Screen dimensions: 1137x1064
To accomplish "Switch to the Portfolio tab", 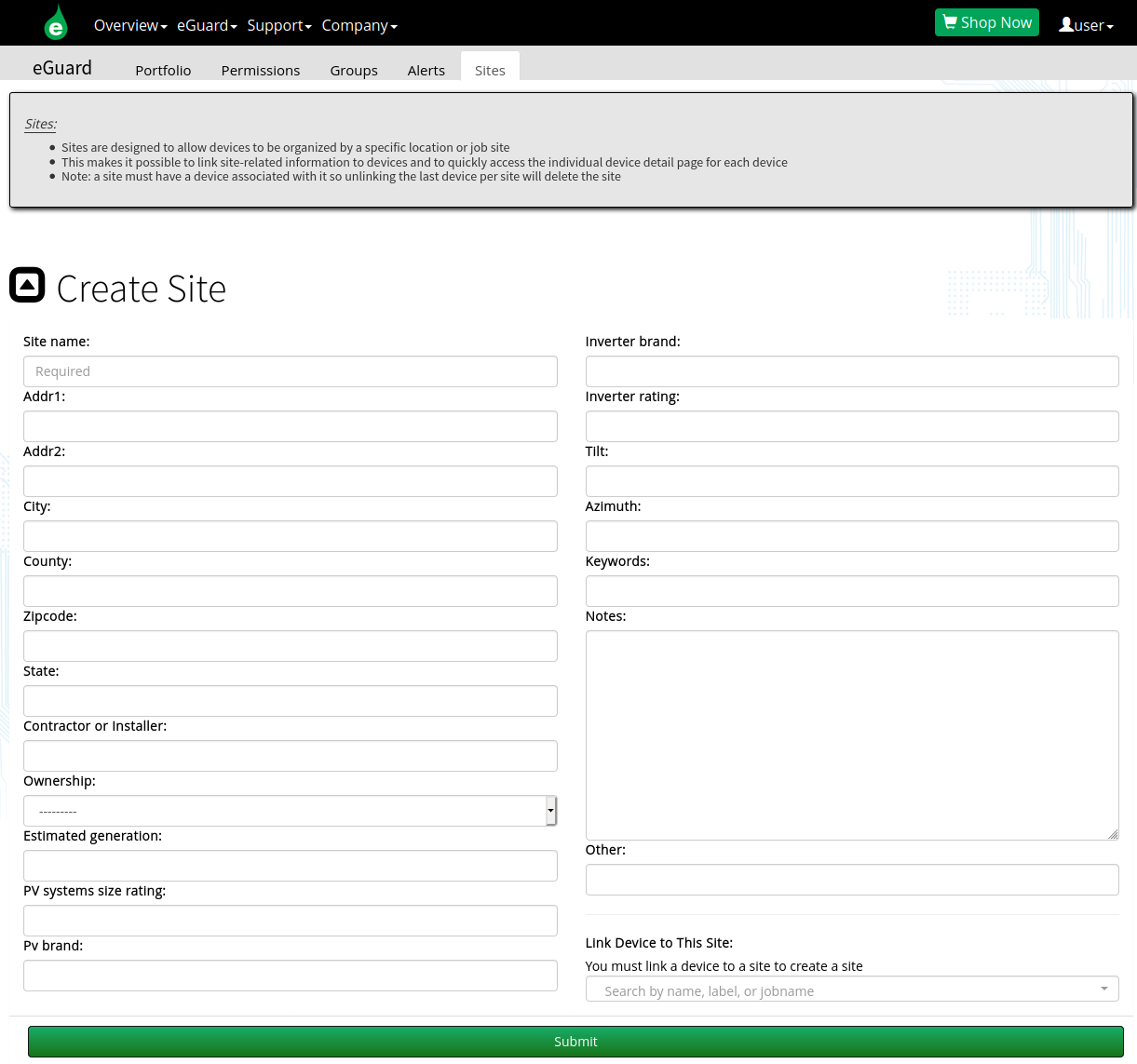I will click(163, 70).
